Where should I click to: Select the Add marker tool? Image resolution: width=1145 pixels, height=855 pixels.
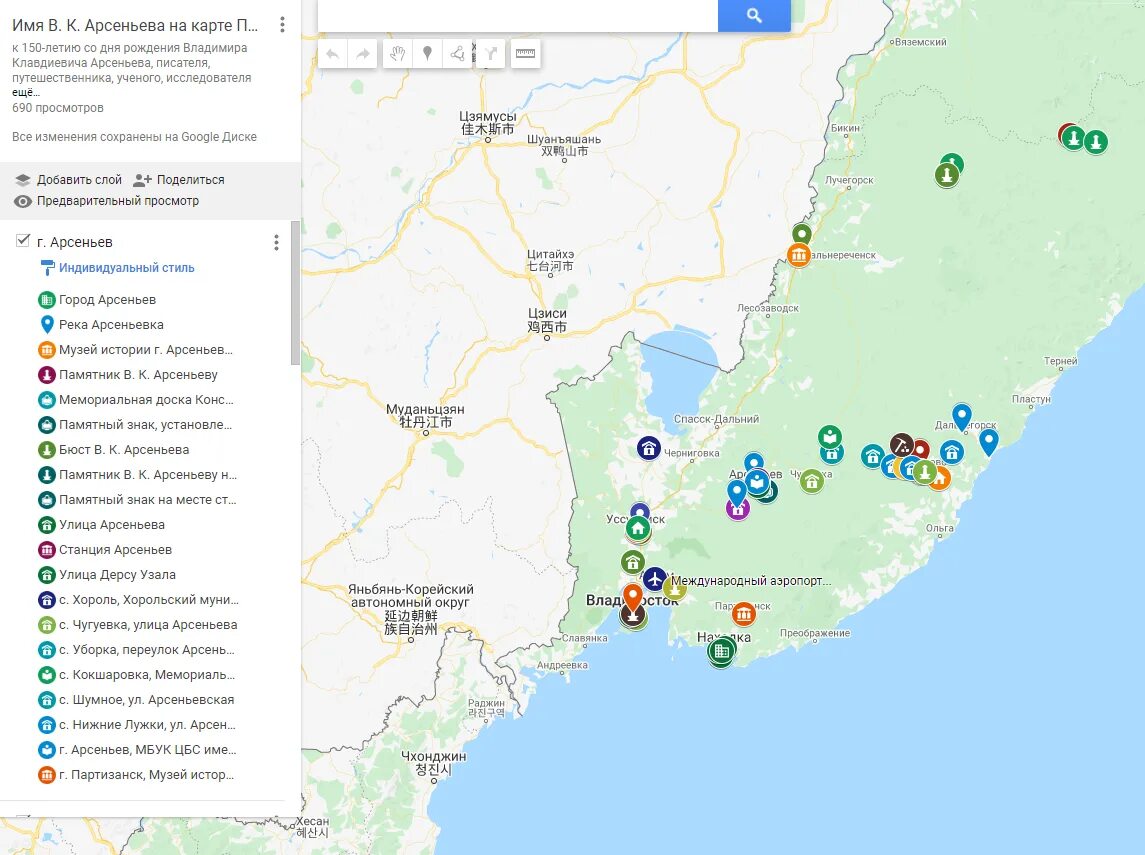(427, 54)
